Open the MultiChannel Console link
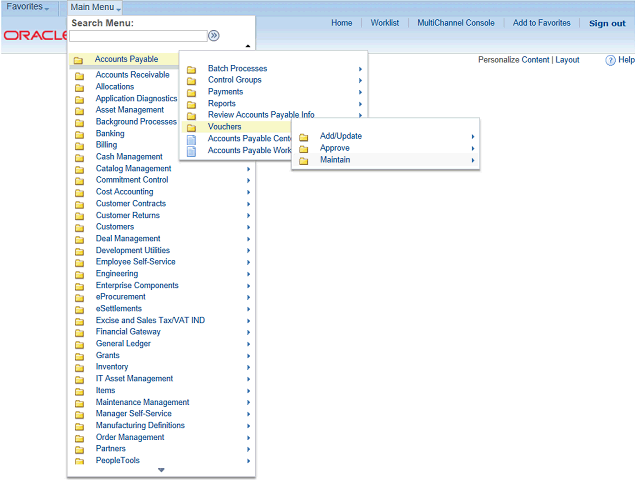 pyautogui.click(x=456, y=23)
